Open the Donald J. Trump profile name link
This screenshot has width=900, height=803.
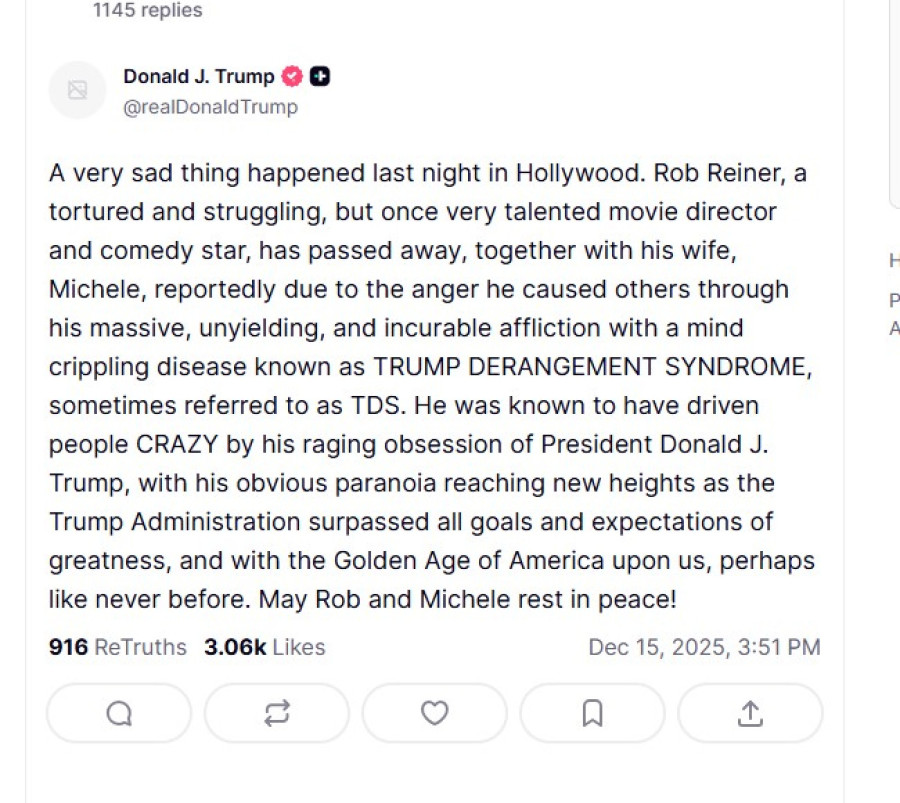pyautogui.click(x=198, y=77)
